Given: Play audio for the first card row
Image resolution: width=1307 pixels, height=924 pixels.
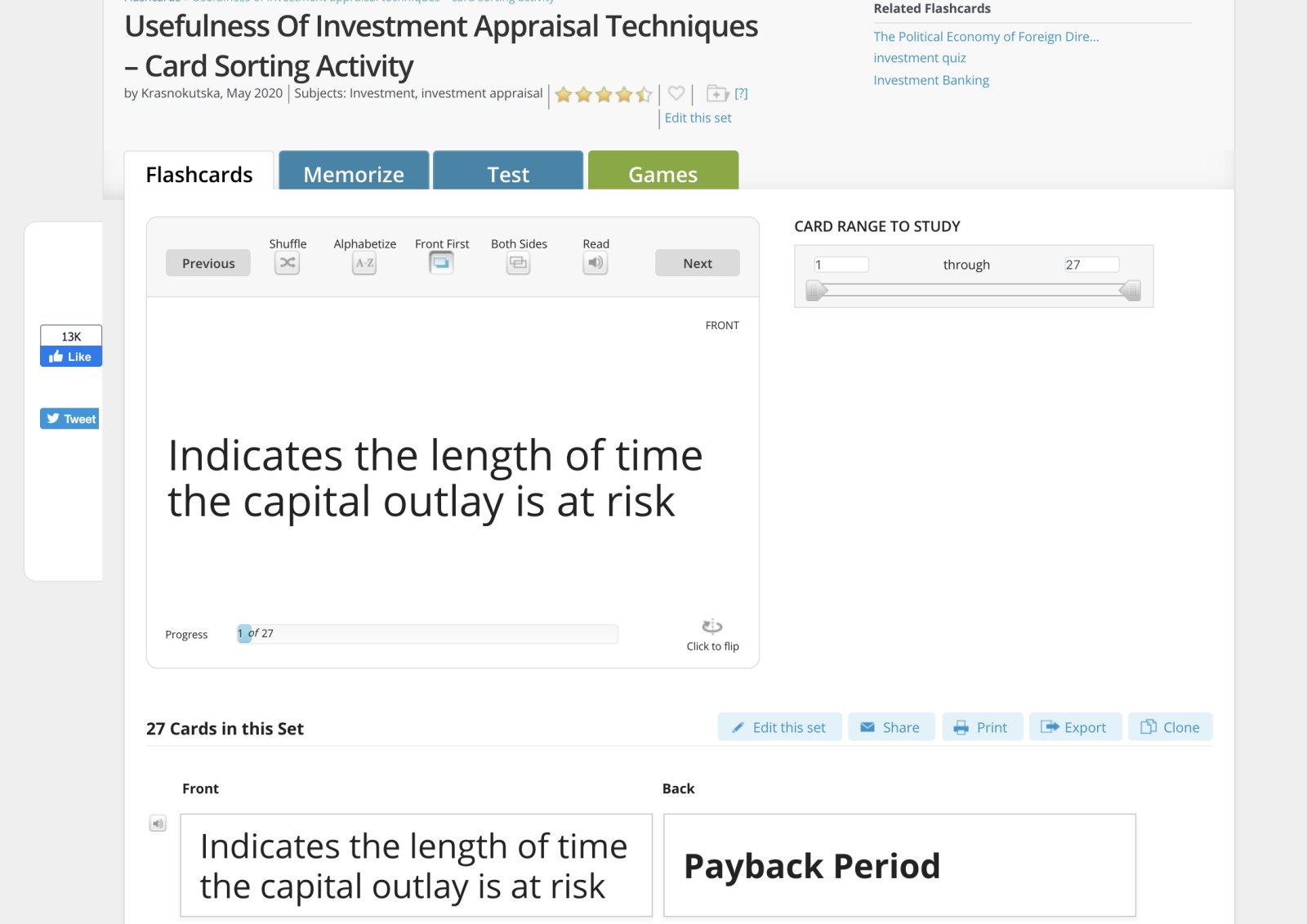Looking at the screenshot, I should click(x=158, y=824).
